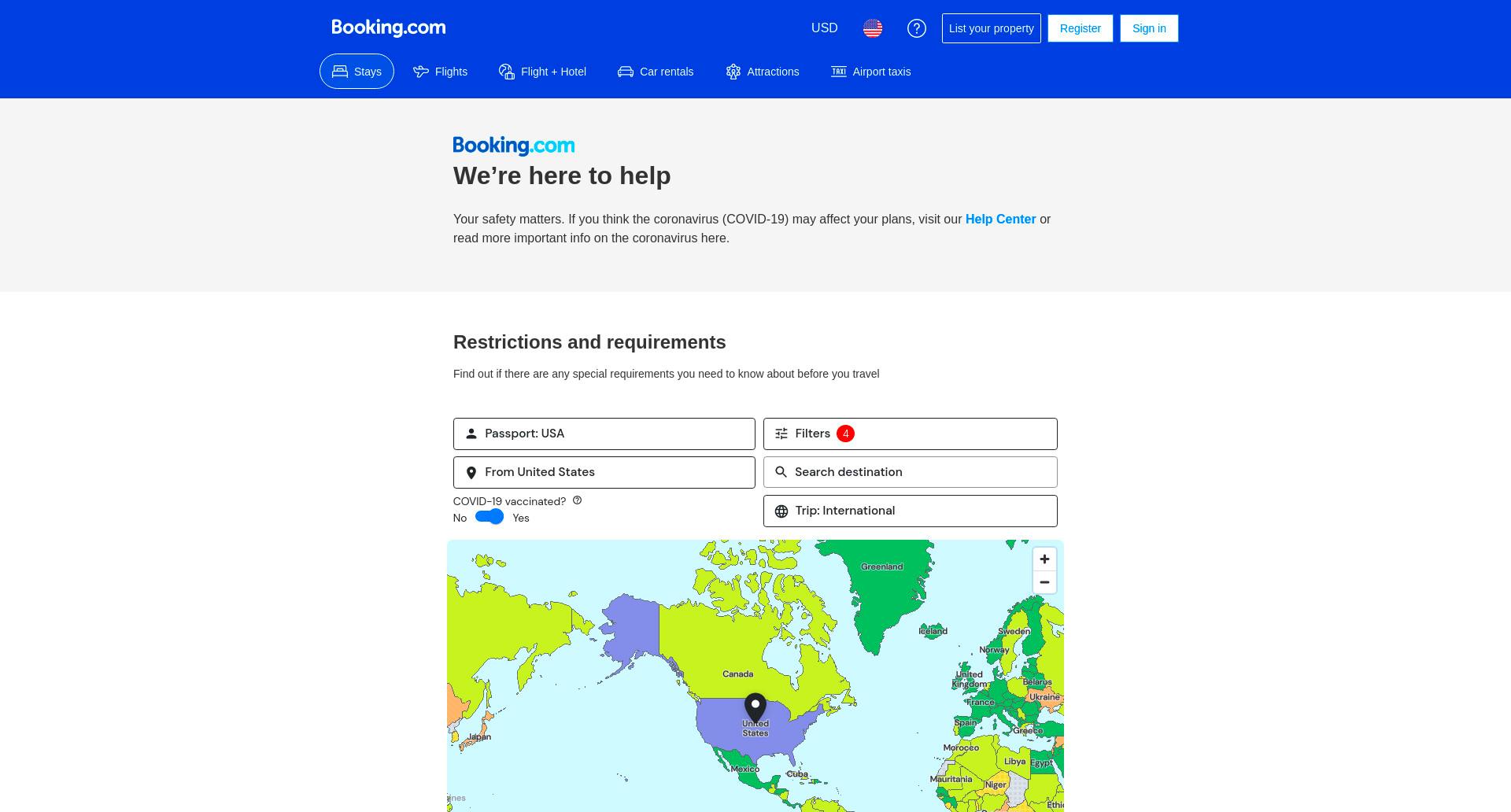Click the Iceland label on map
Viewport: 1511px width, 812px height.
click(x=933, y=631)
